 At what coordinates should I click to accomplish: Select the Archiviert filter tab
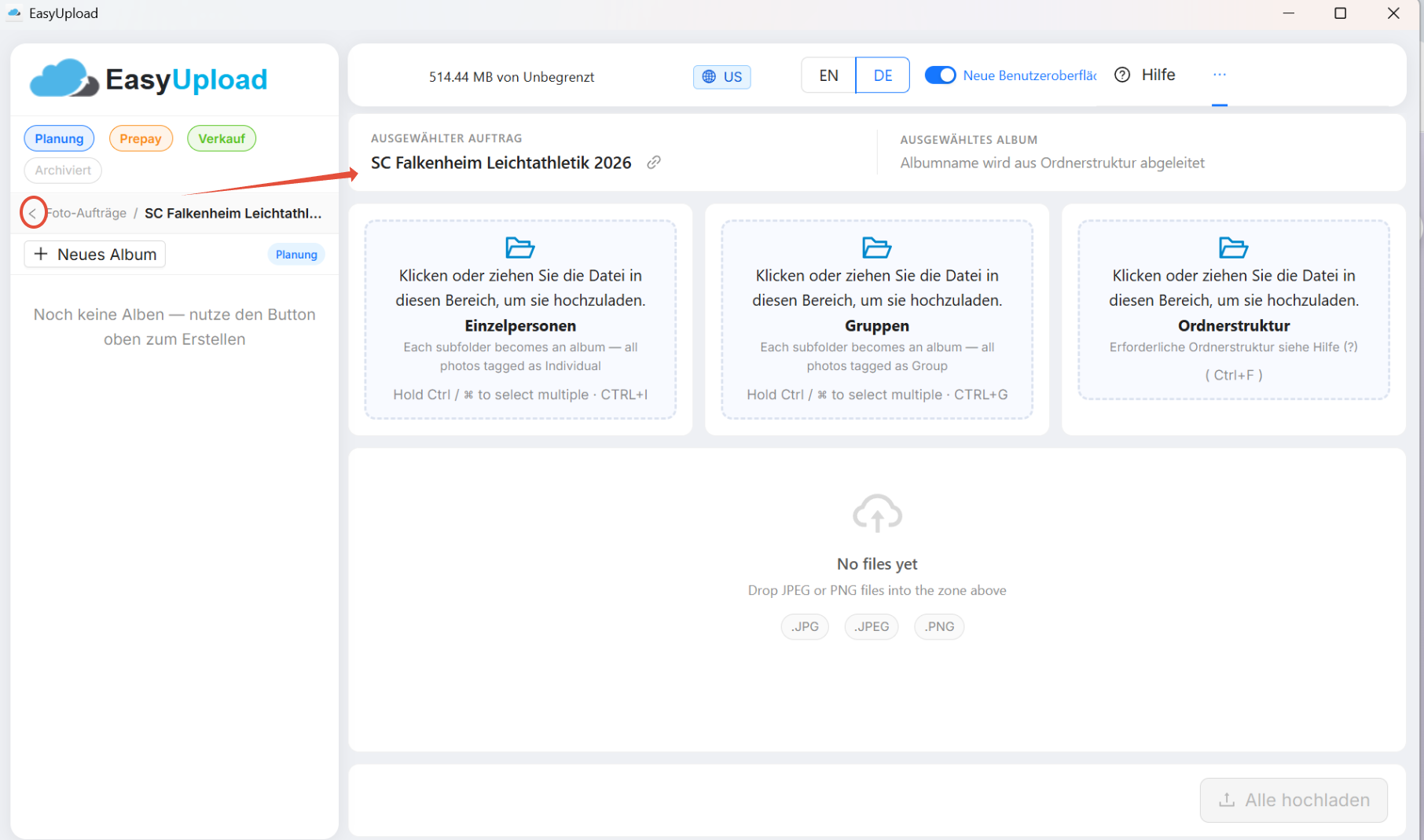coord(63,170)
